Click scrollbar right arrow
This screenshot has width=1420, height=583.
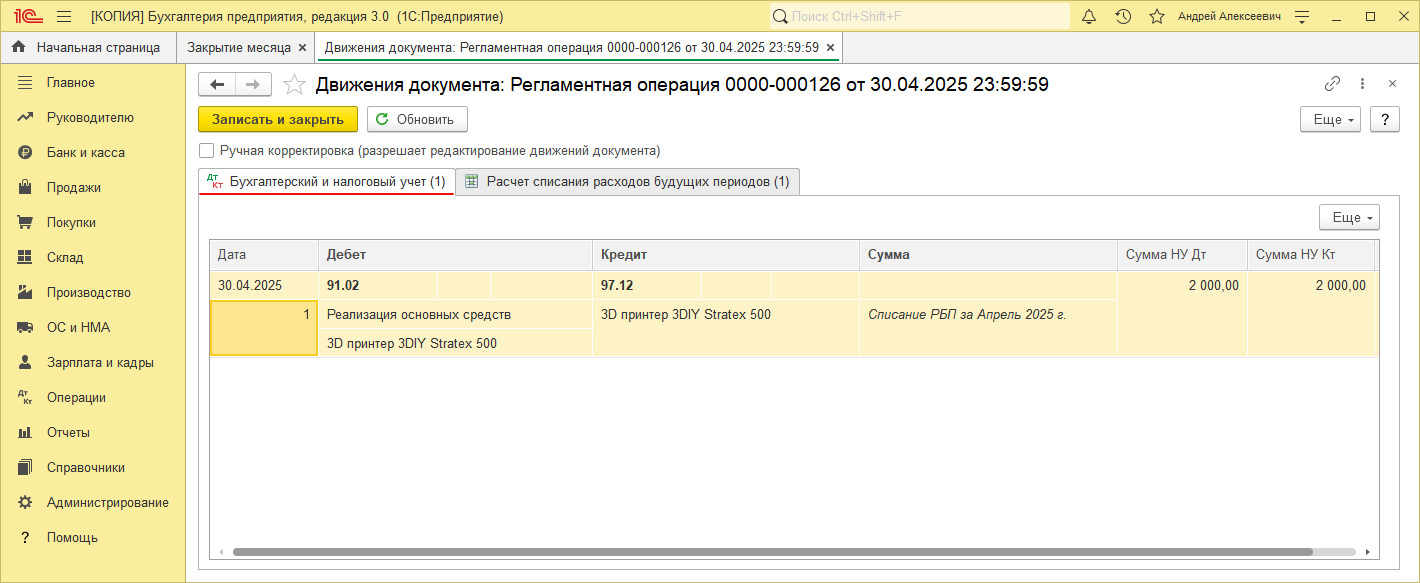(1368, 551)
